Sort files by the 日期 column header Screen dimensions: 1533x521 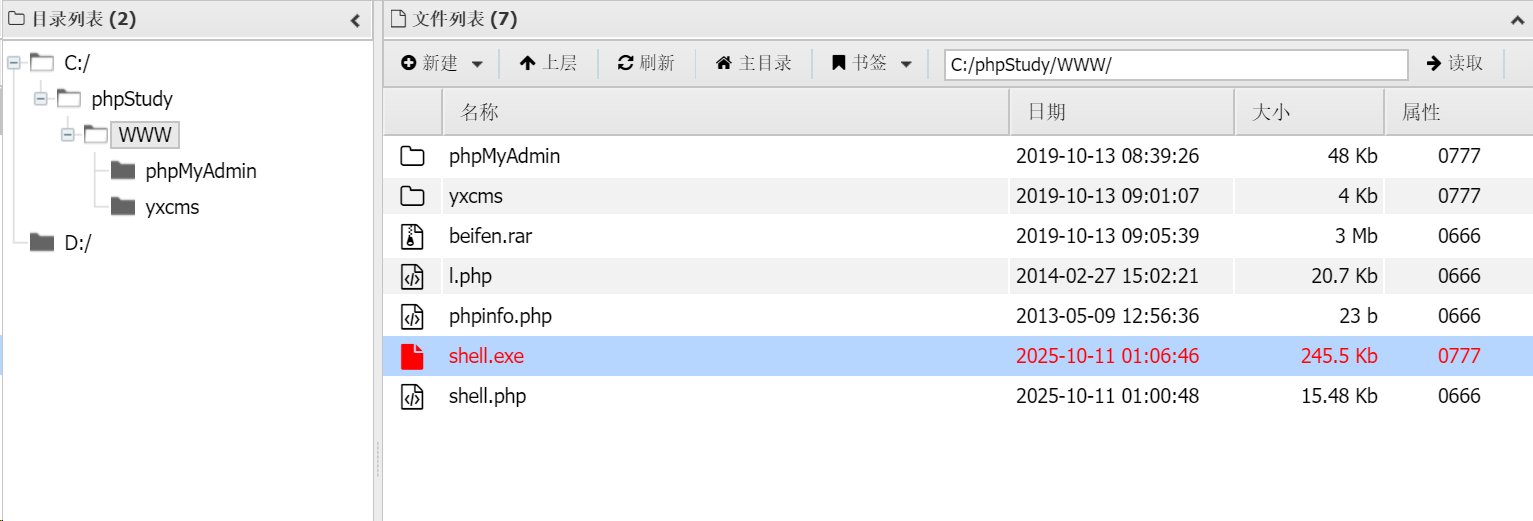point(1047,112)
